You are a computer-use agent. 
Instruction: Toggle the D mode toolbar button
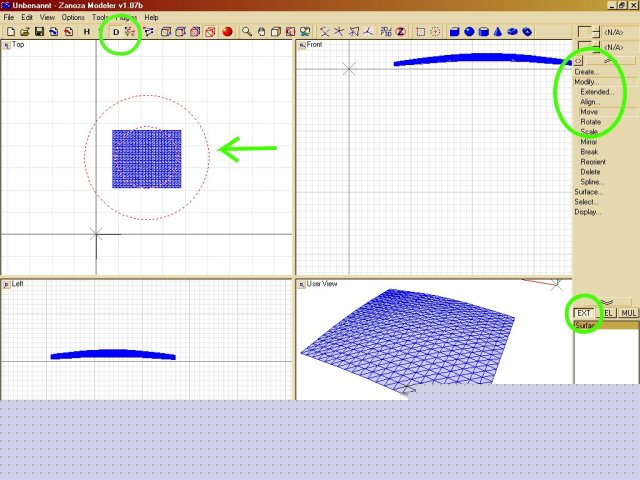coord(115,32)
